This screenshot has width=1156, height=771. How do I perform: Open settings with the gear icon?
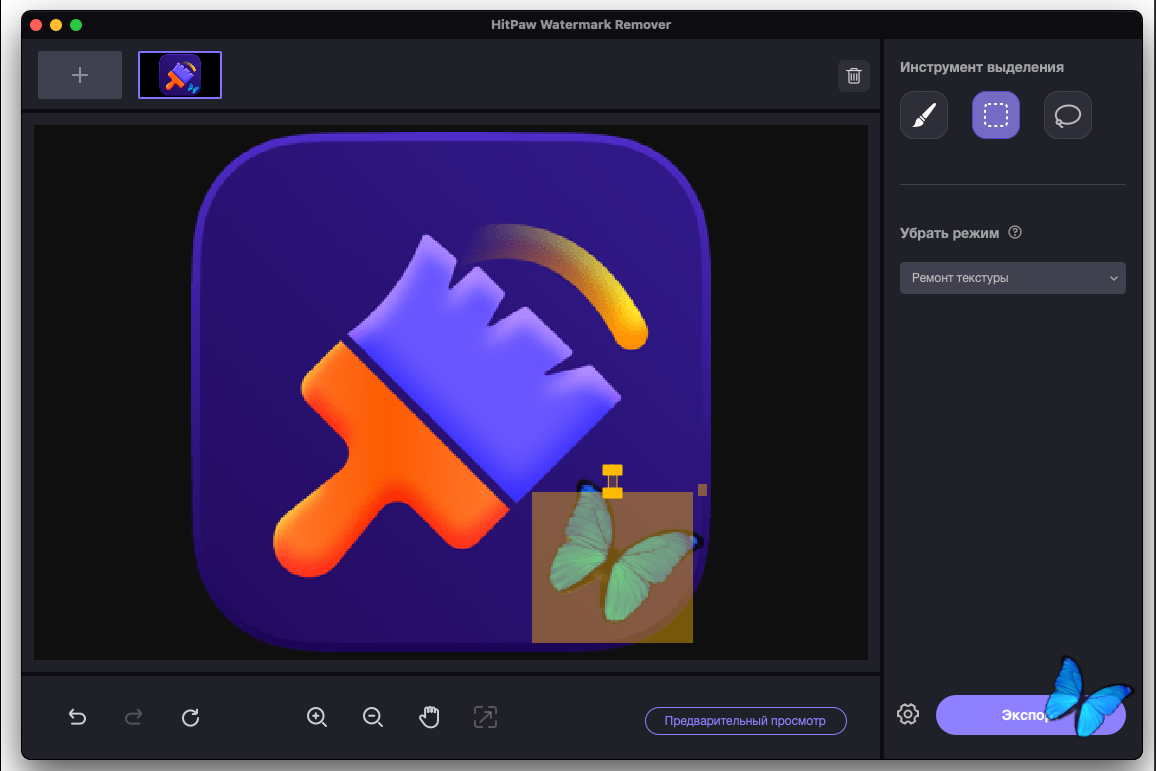tap(908, 714)
